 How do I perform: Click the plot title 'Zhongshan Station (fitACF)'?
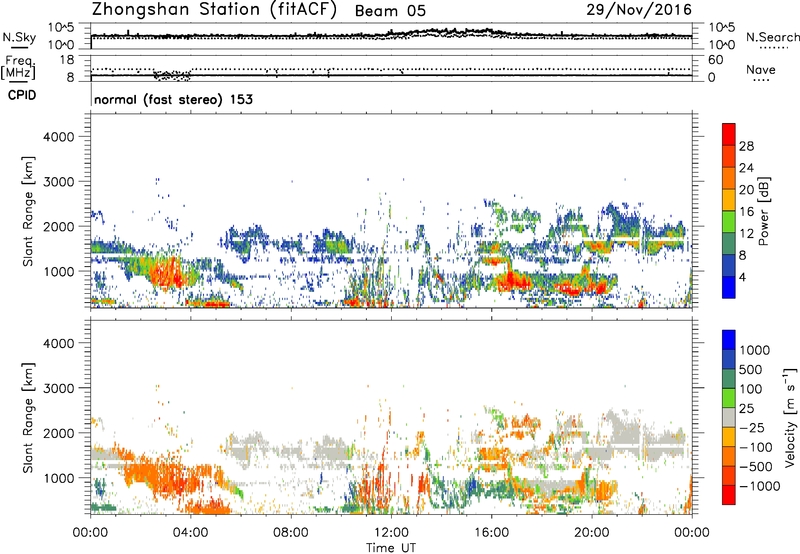(x=214, y=10)
